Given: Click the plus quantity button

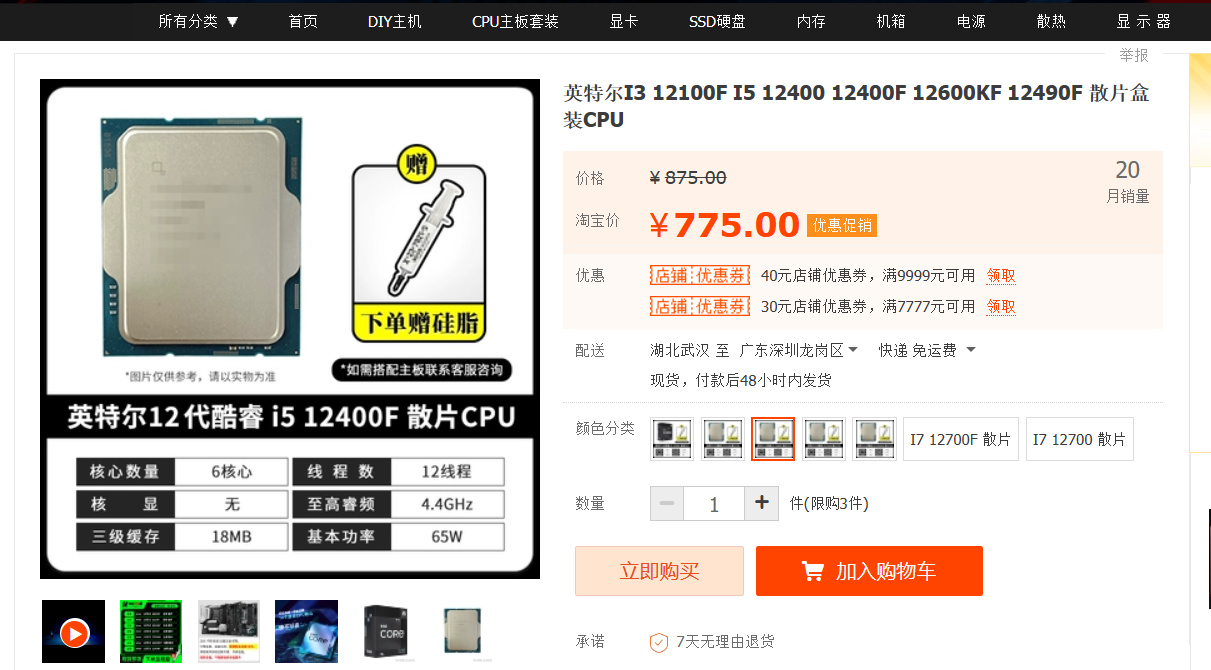Looking at the screenshot, I should [761, 503].
